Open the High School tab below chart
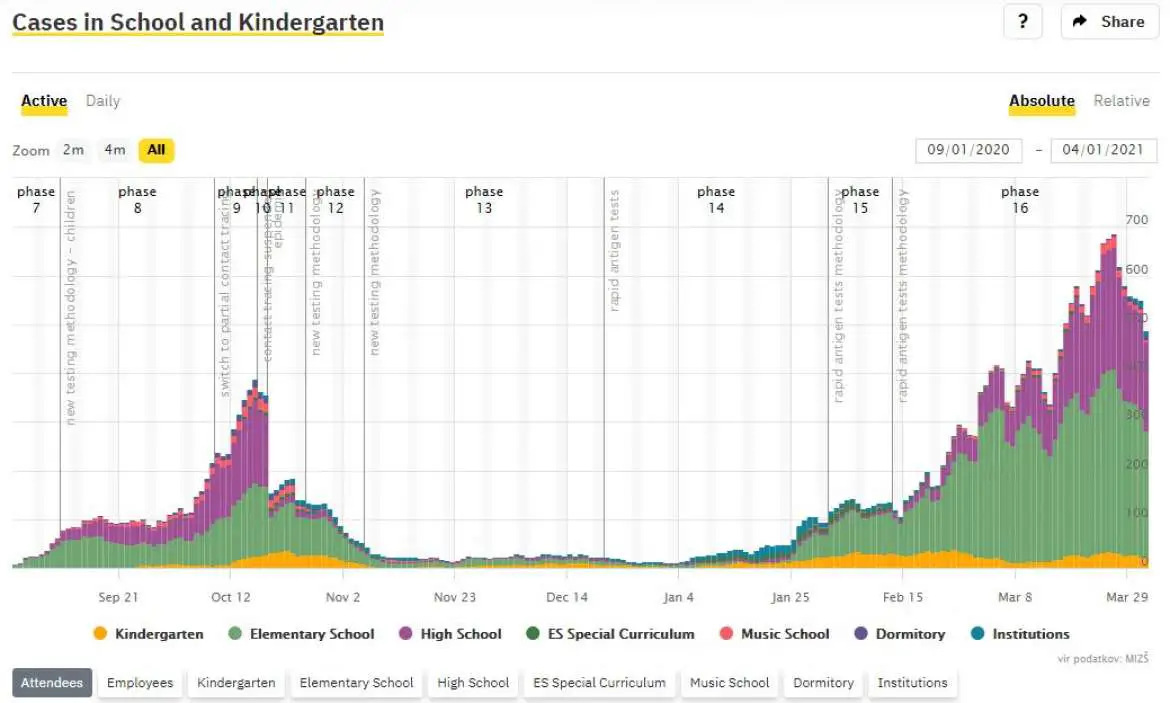Image resolution: width=1170 pixels, height=703 pixels. [473, 683]
